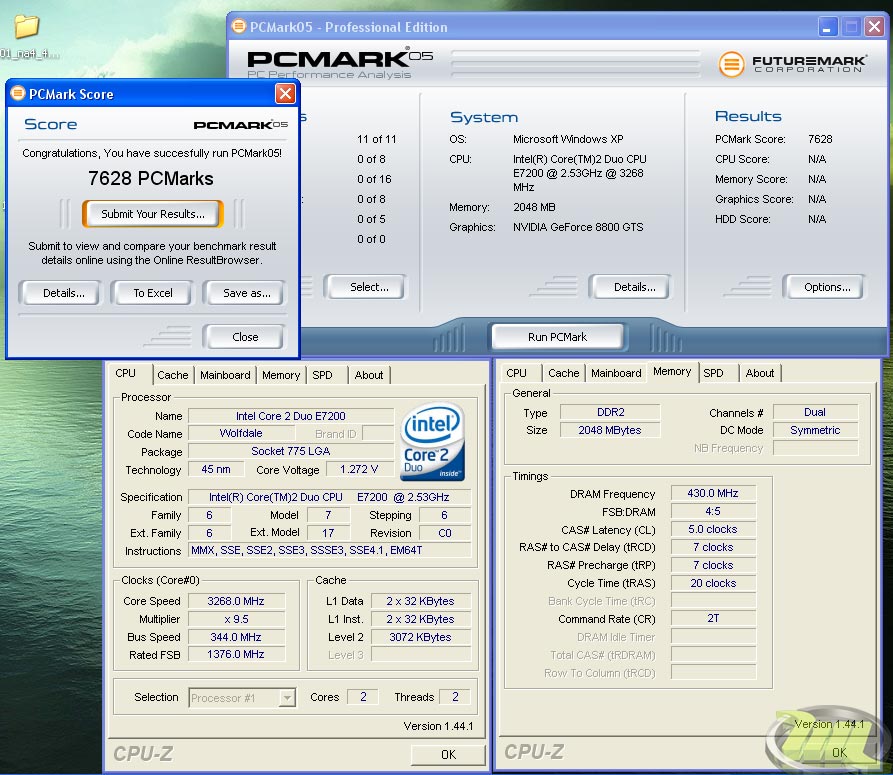Click the Core Voltage value 1.272 V

[x=359, y=469]
